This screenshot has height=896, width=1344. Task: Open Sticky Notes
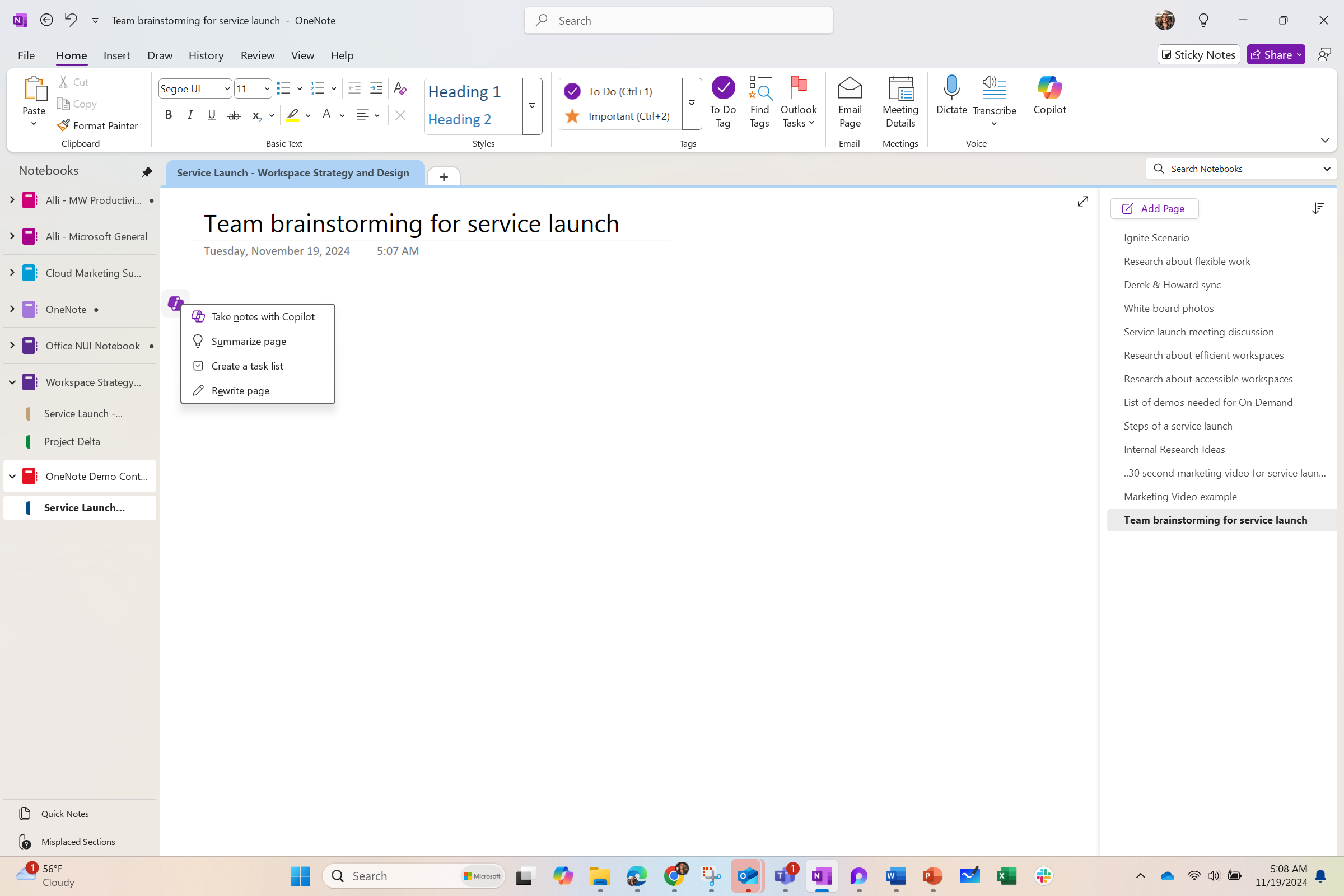pos(1198,54)
